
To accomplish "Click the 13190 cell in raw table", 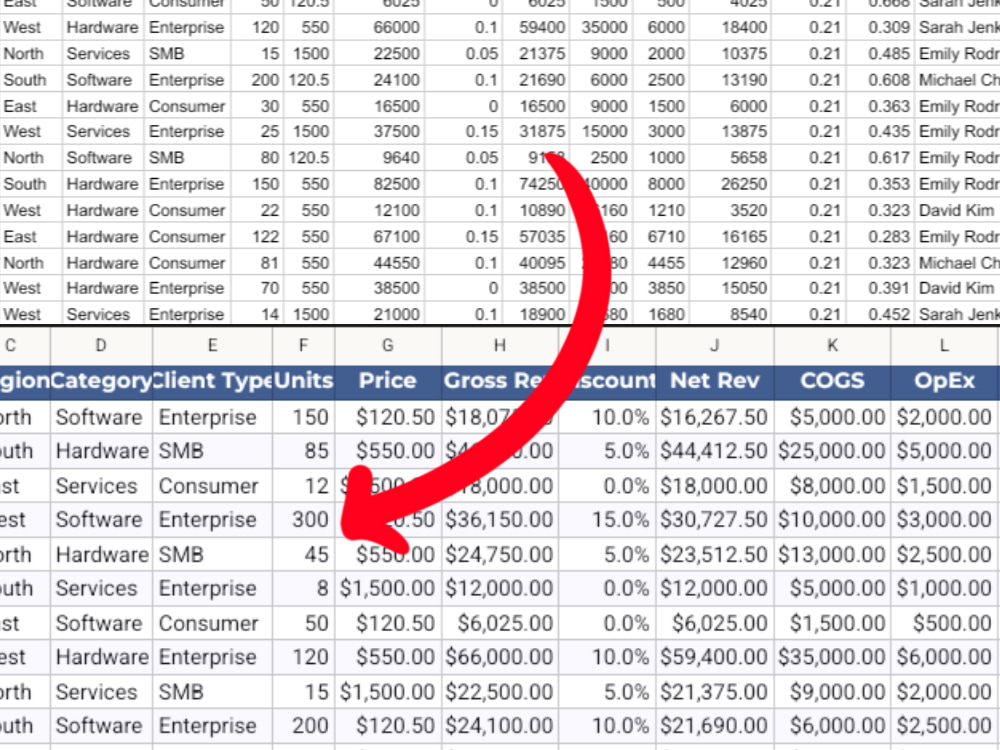I will (730, 80).
